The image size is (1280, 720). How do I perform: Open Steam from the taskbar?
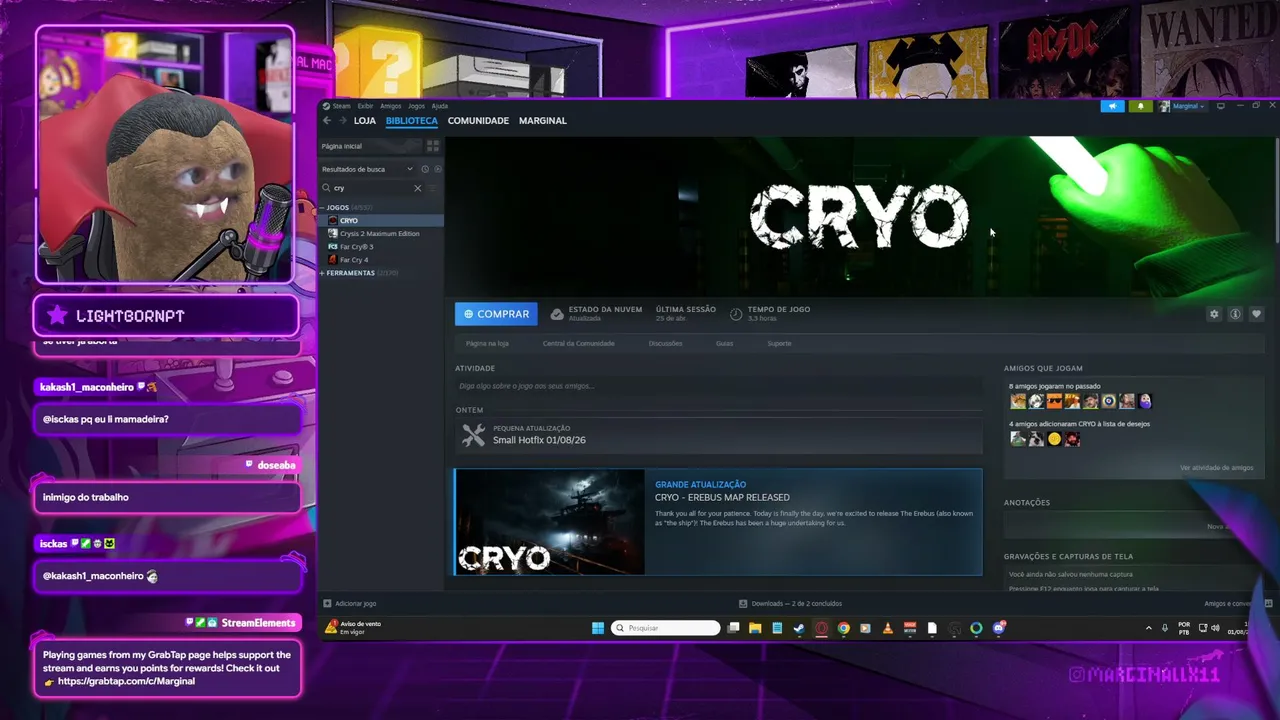click(799, 628)
